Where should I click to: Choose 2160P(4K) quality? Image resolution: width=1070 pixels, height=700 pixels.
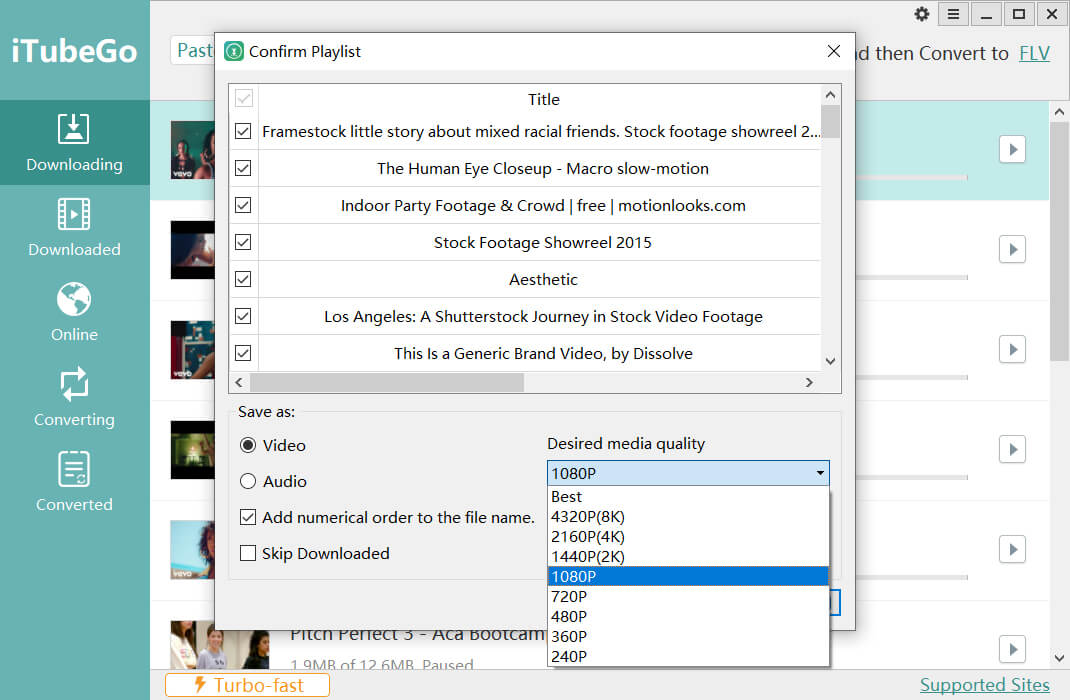point(689,536)
